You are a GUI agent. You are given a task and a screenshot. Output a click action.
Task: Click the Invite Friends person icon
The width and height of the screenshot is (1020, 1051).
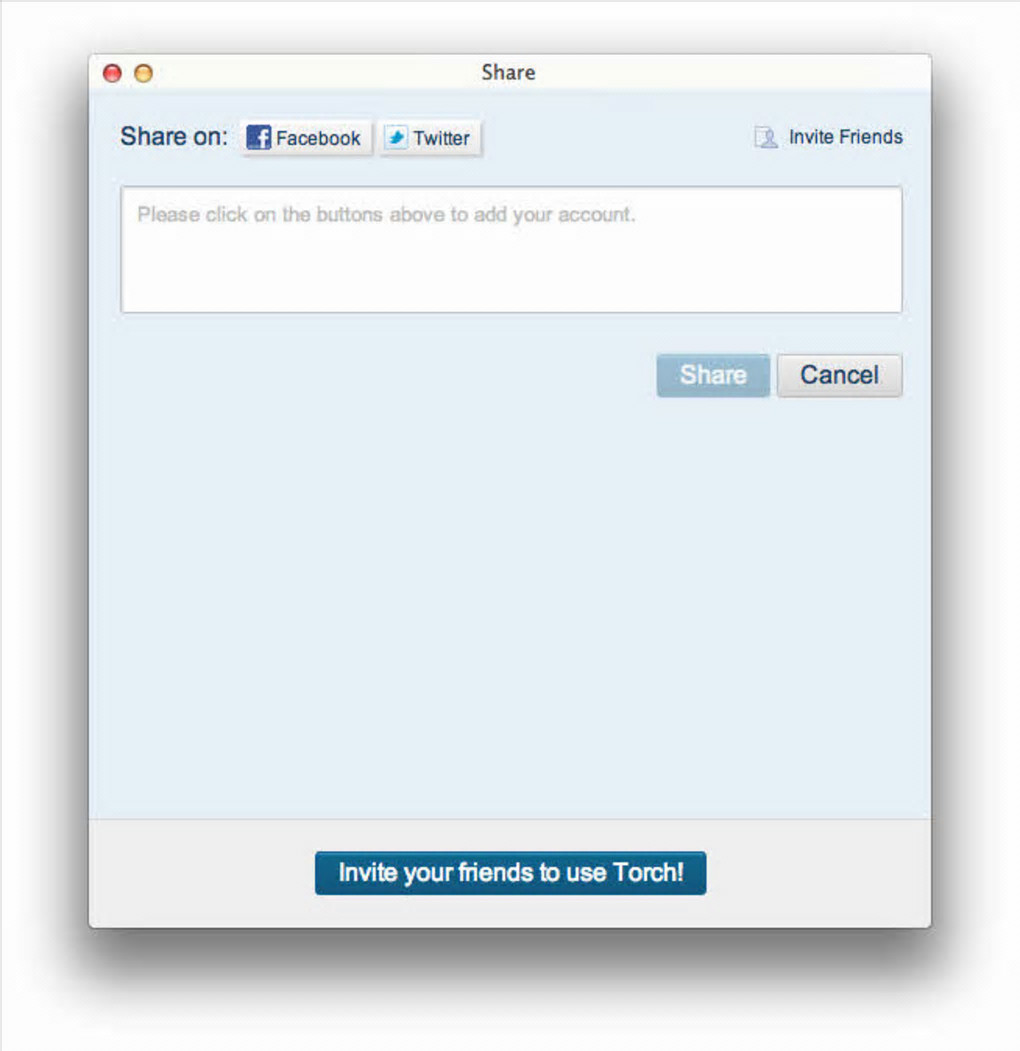[x=765, y=137]
